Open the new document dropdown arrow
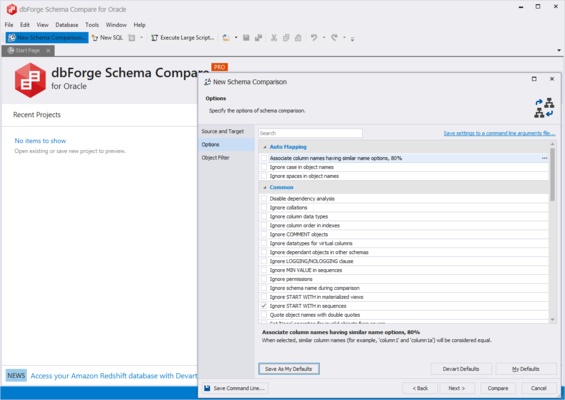 pos(141,37)
